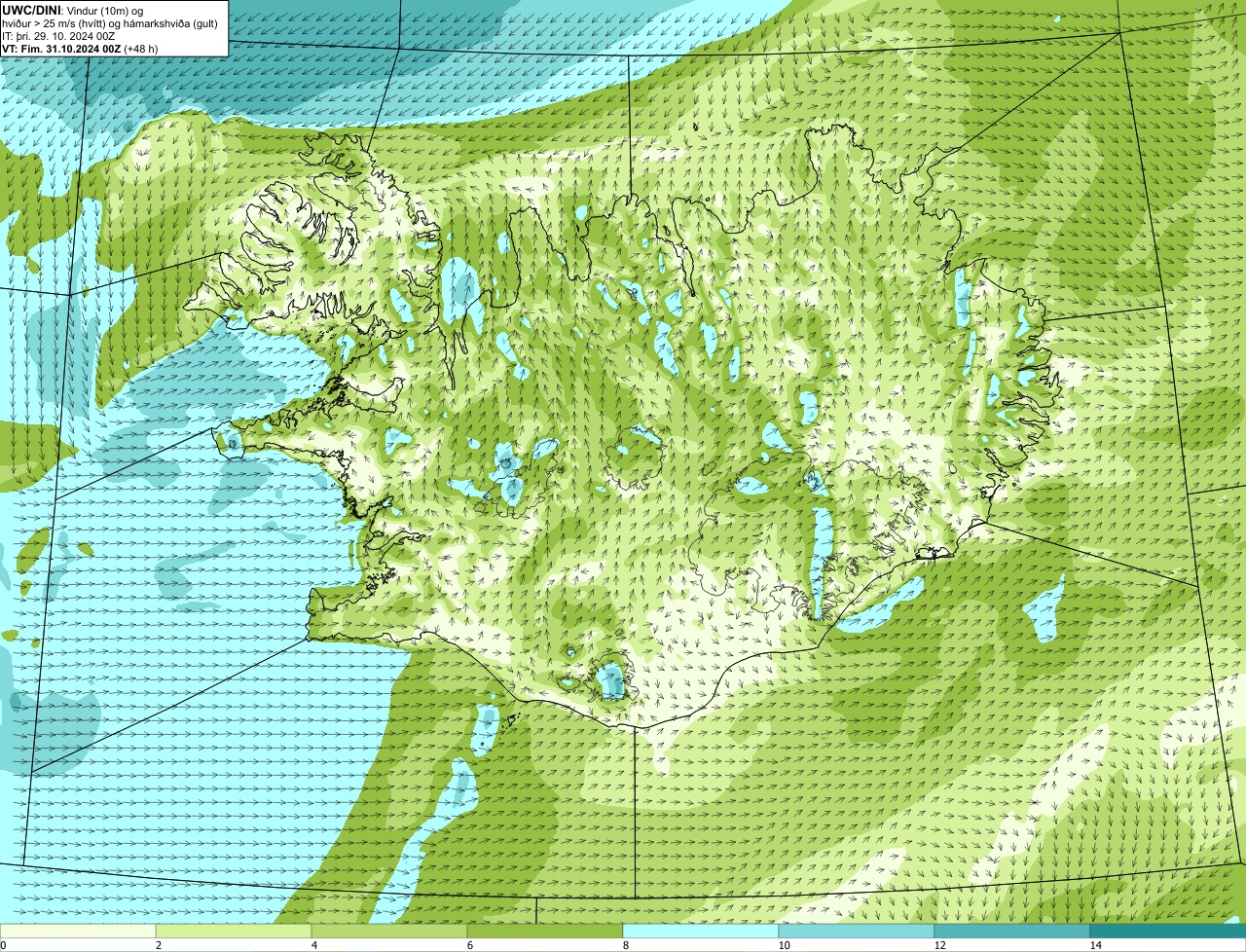
Task: Click the 6–8 m/s olive green legend swatch
Action: pyautogui.click(x=545, y=931)
